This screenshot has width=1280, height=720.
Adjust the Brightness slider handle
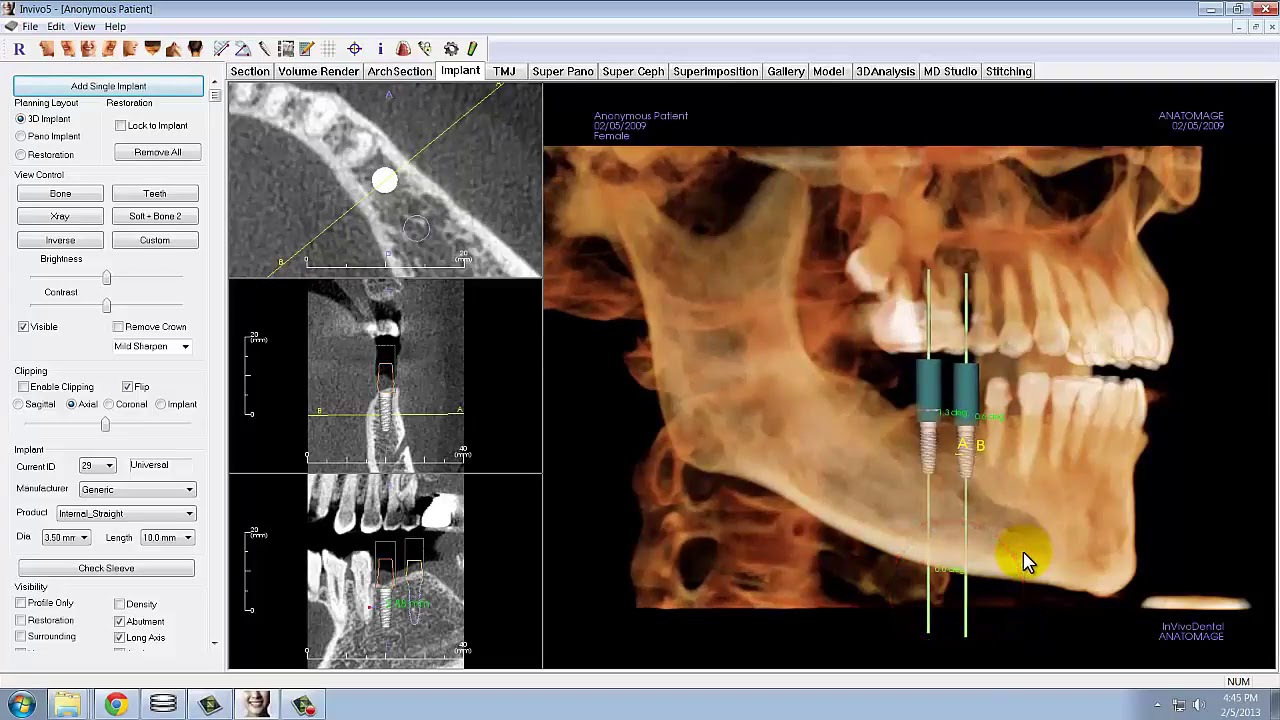pyautogui.click(x=106, y=278)
